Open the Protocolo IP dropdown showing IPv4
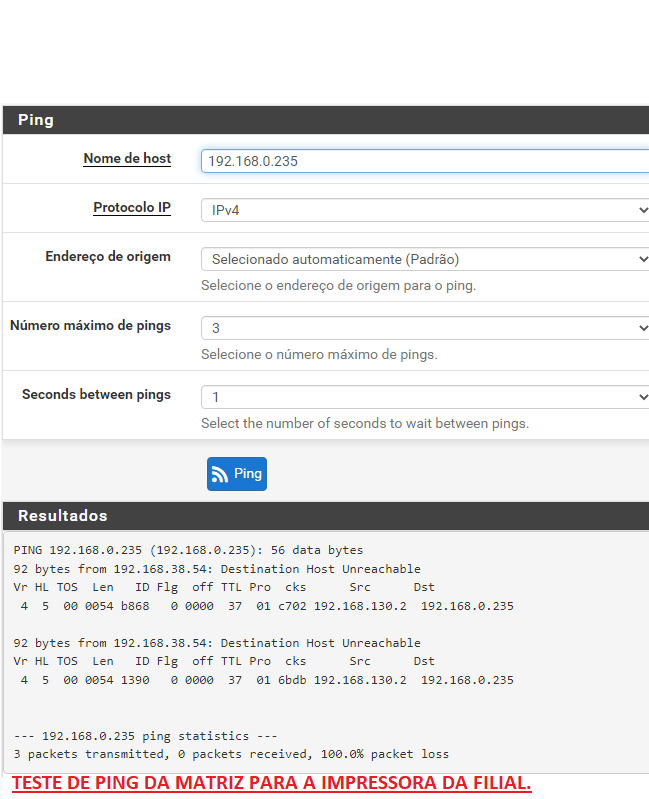 pos(425,210)
